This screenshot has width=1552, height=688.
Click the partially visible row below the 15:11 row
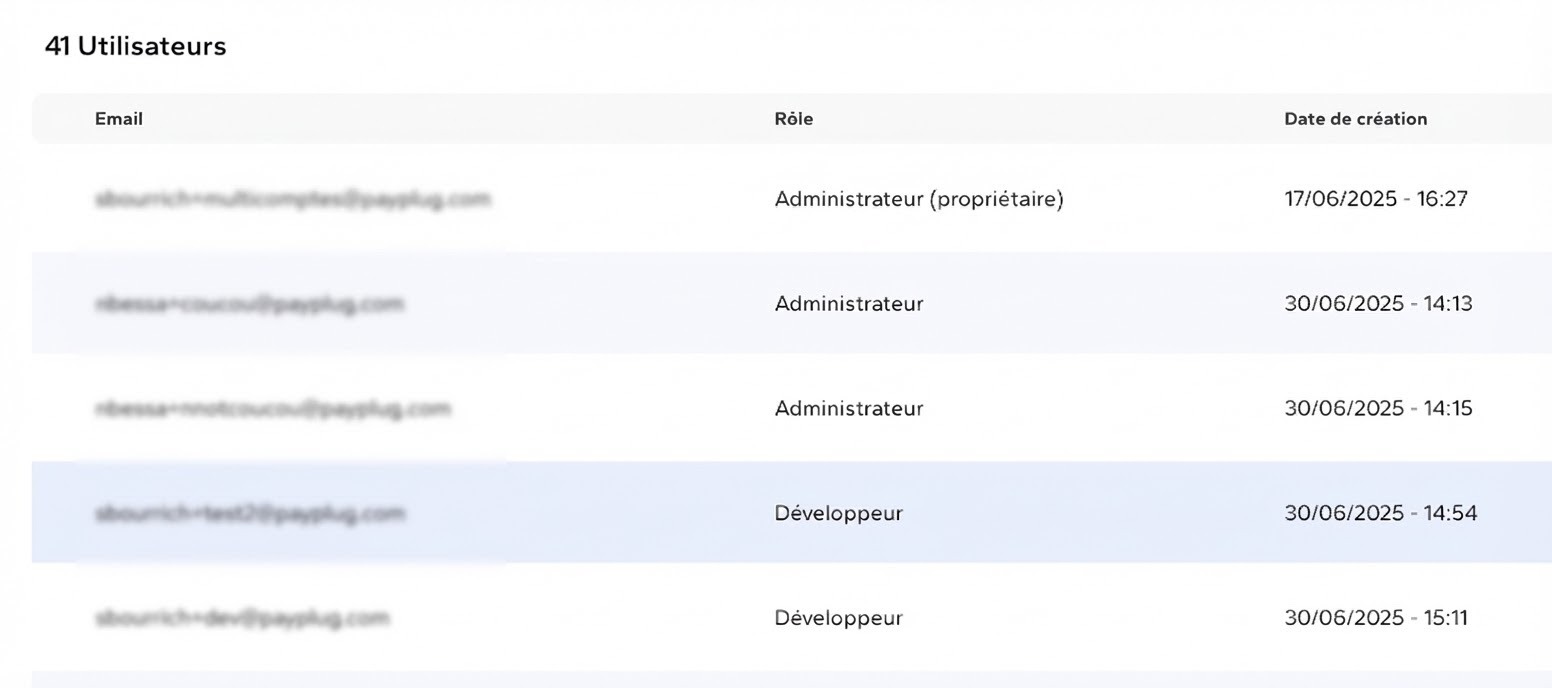pyautogui.click(x=790, y=680)
